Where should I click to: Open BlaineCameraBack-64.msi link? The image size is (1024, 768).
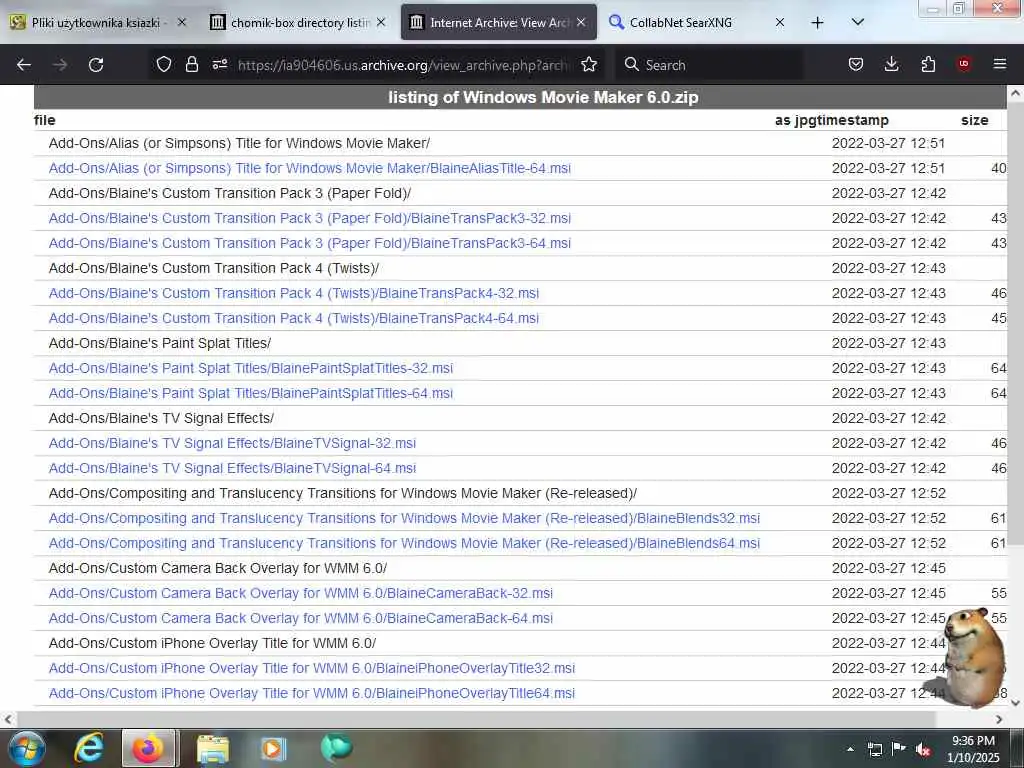(300, 618)
